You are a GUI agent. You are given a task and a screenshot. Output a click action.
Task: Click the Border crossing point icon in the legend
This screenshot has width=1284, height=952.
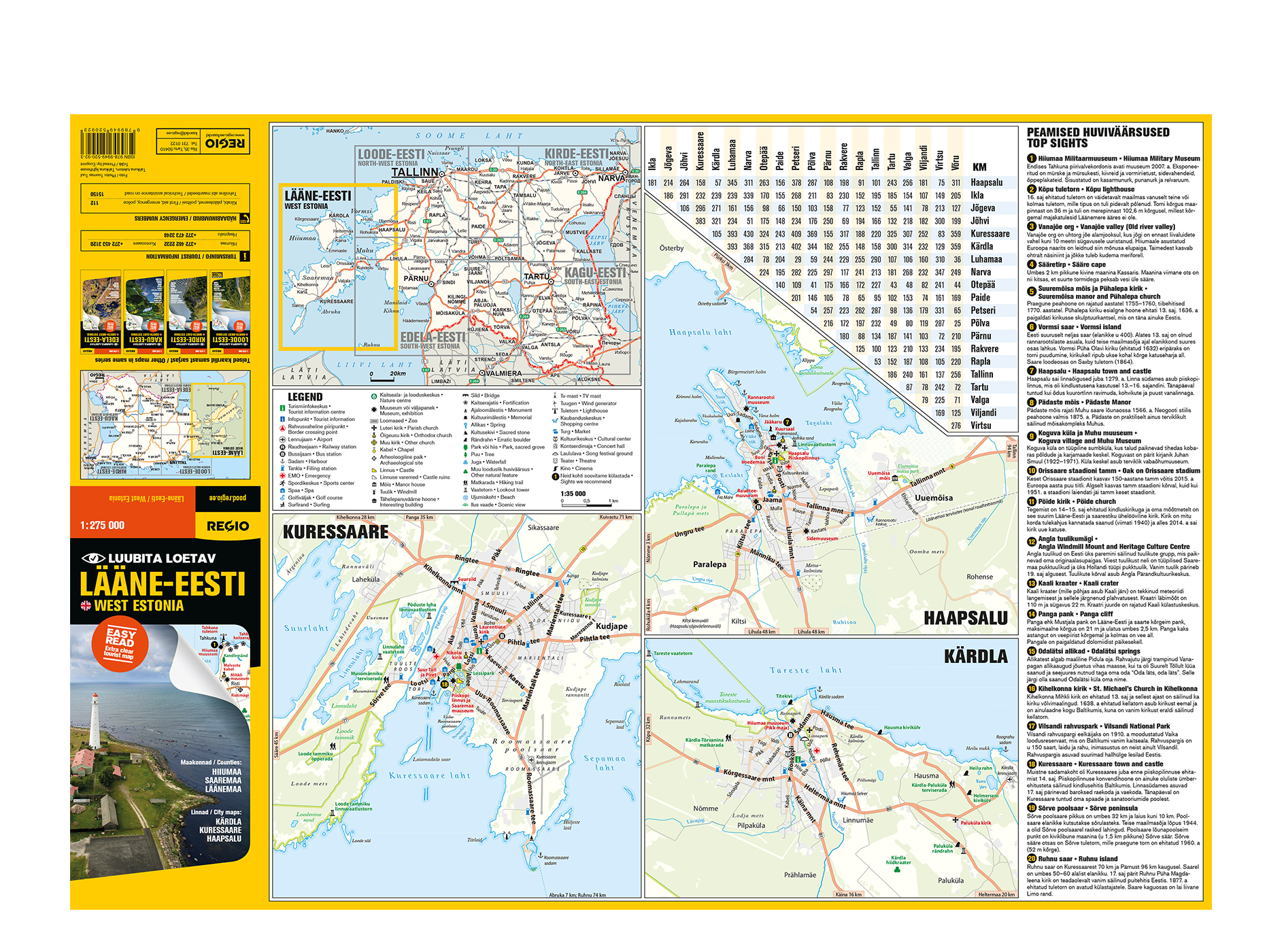(x=282, y=428)
